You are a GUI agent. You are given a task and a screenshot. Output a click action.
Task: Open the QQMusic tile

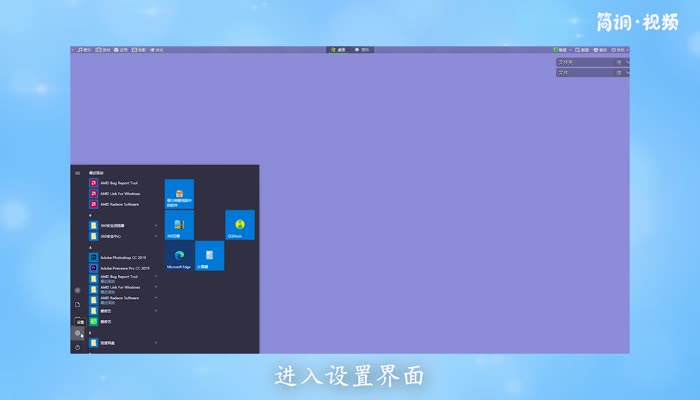pos(240,225)
